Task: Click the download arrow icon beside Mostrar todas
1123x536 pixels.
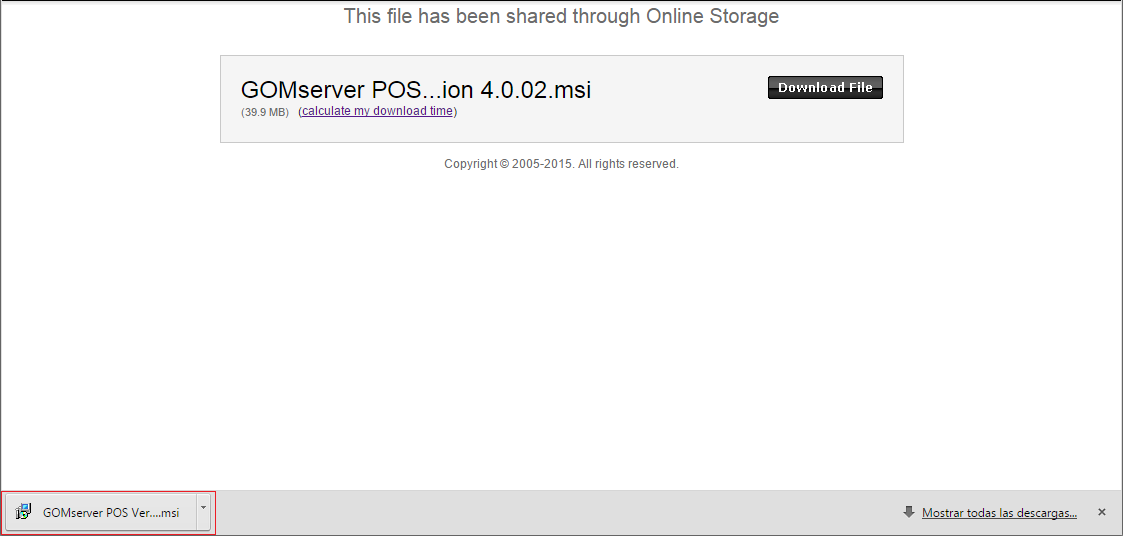Action: 909,512
